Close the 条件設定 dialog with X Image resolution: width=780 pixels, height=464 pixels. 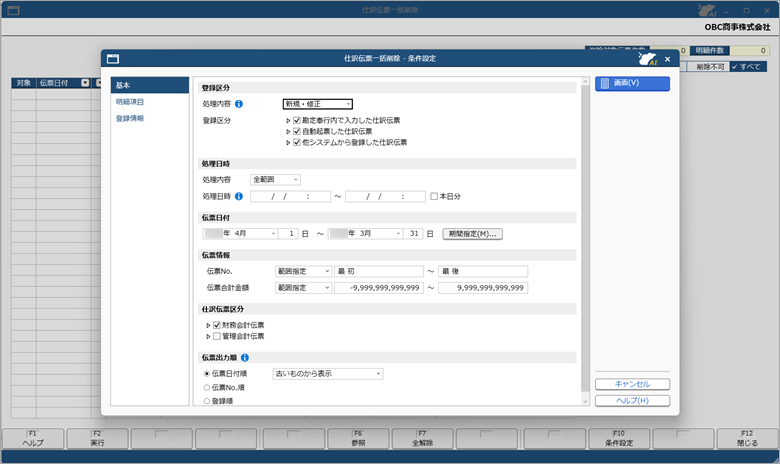668,59
